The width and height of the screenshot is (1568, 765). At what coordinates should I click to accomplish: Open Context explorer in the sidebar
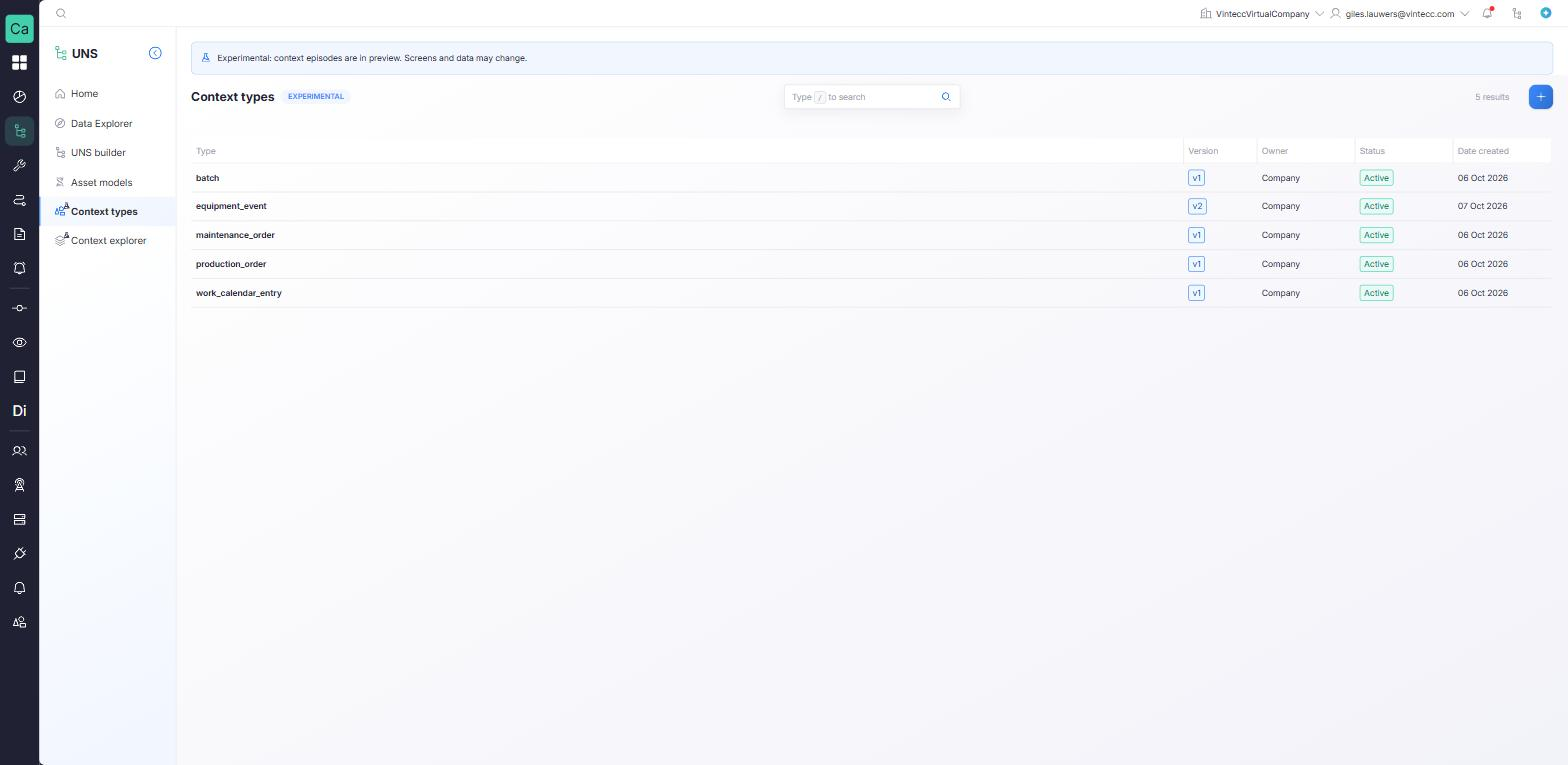108,241
